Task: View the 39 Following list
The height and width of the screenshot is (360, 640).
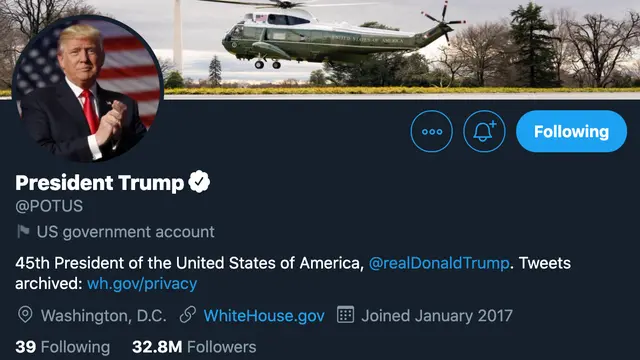Action: (62, 347)
